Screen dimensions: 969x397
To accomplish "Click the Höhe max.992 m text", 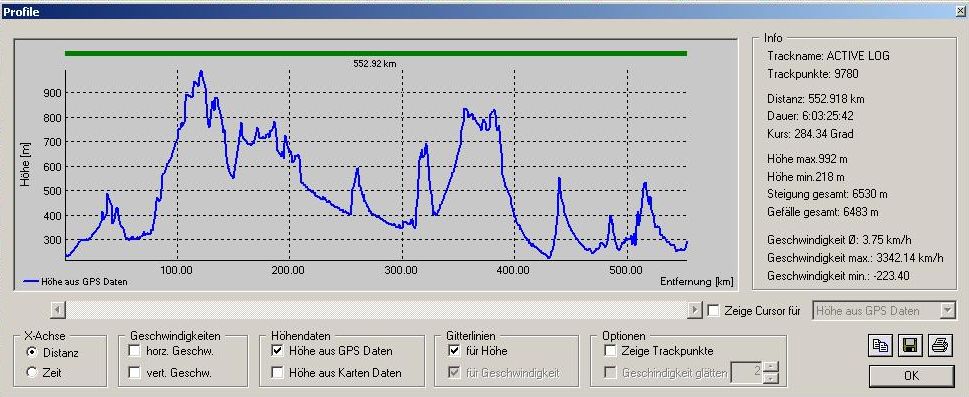I will coord(806,160).
